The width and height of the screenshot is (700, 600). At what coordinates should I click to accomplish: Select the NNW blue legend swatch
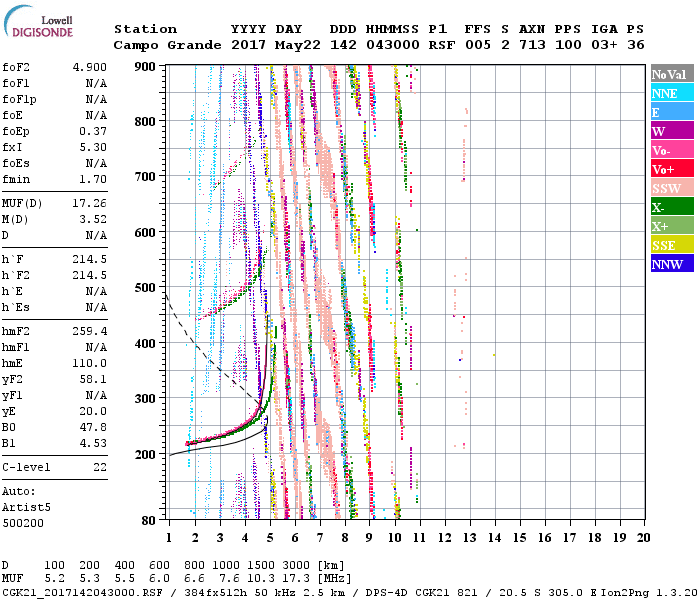click(x=672, y=263)
